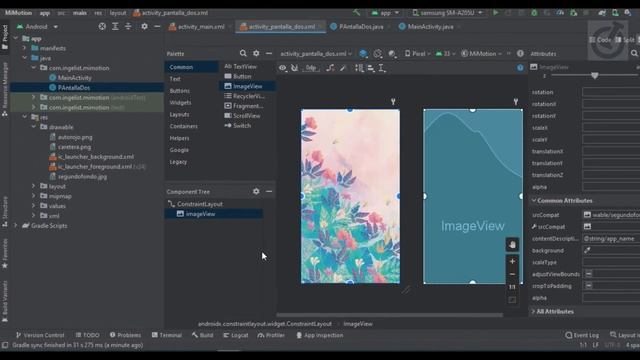
Task: Expand the mipmap folder
Action: [x=34, y=196]
